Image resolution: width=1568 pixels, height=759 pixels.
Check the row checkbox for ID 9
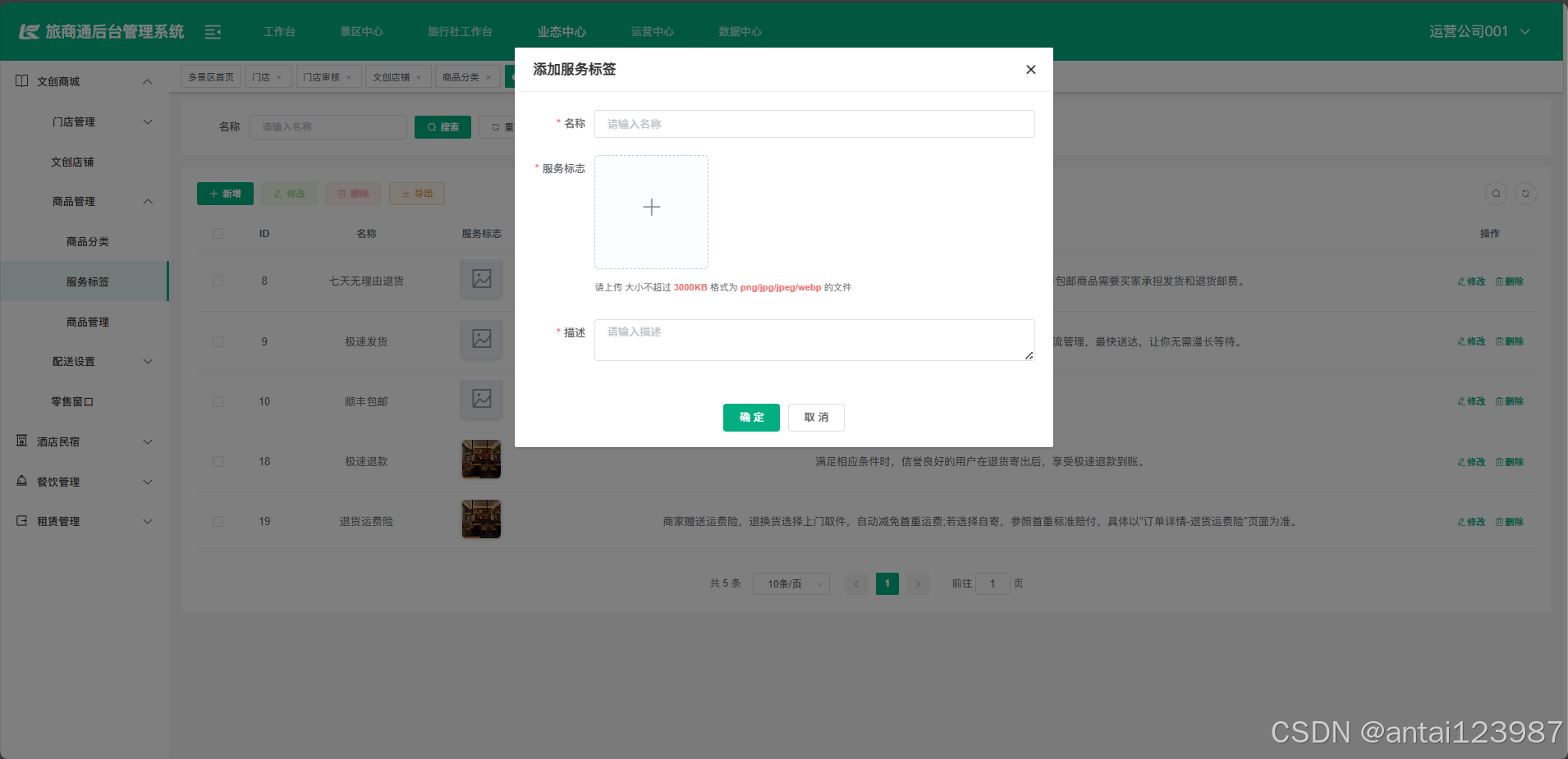click(218, 341)
